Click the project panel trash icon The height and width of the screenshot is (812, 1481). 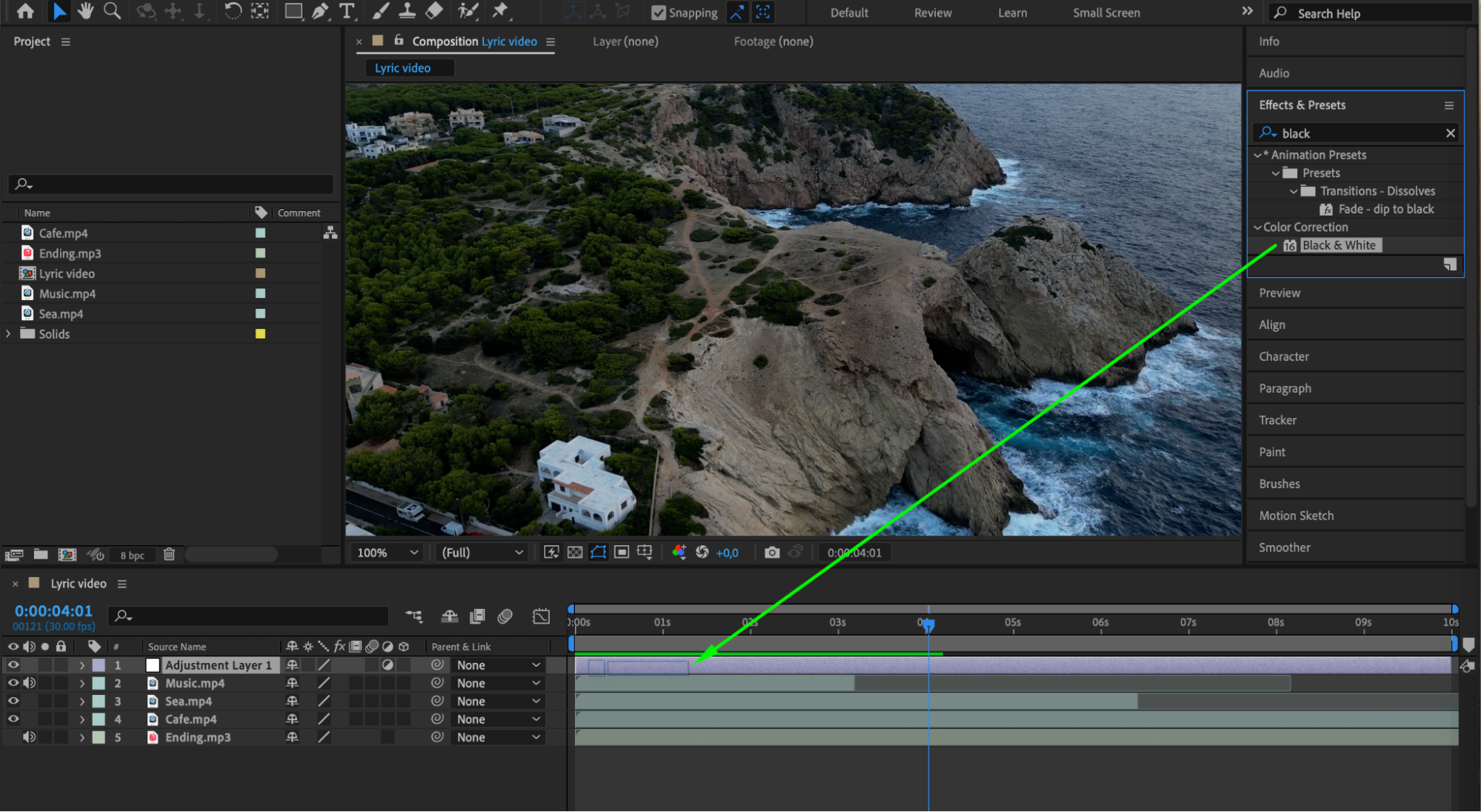(169, 554)
